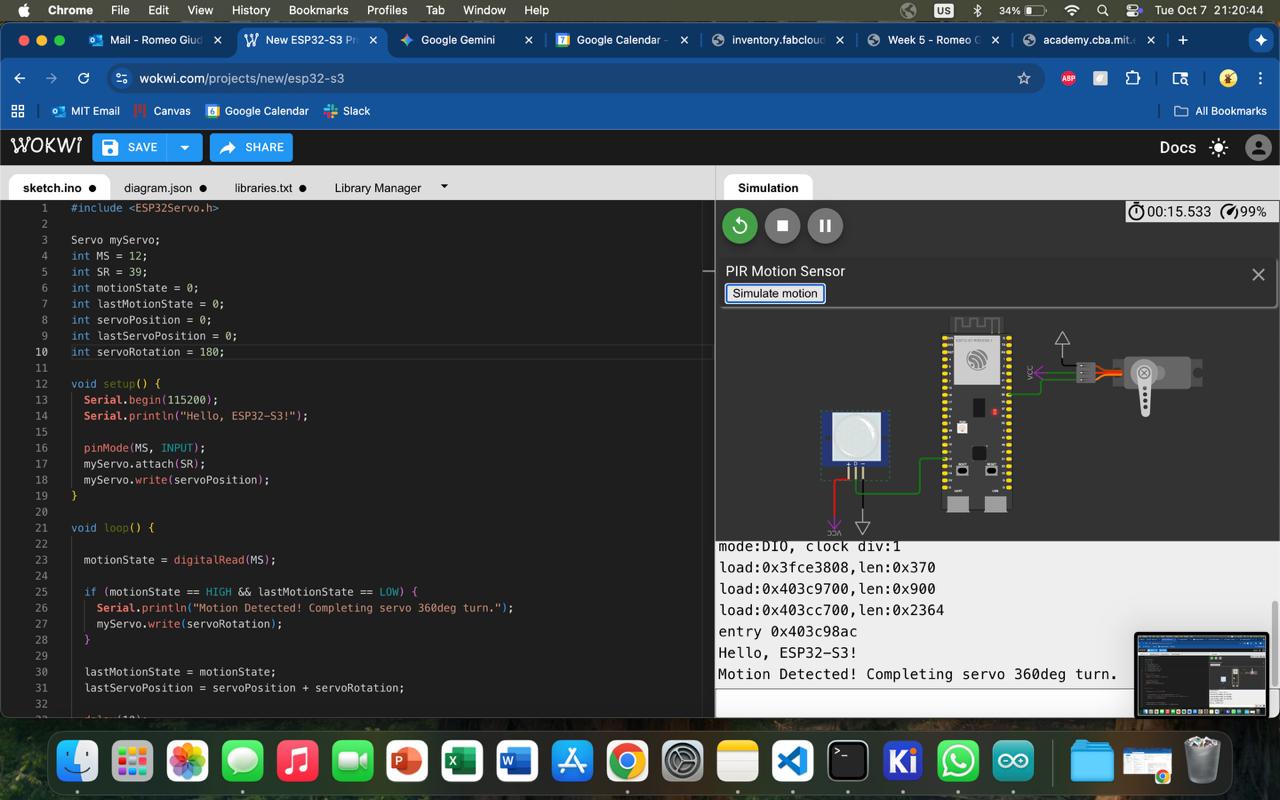Open the Chrome extensions puzzle icon
Image resolution: width=1280 pixels, height=800 pixels.
(x=1133, y=78)
